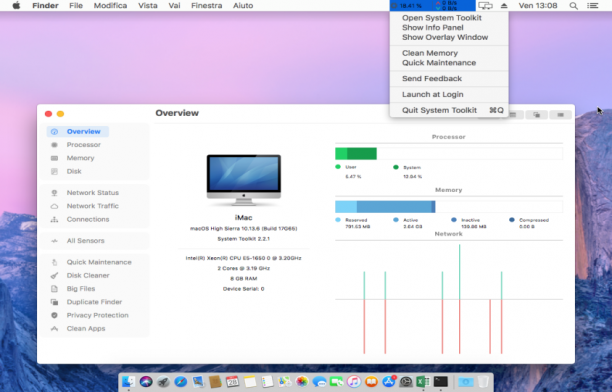Screen dimensions: 612x392
Task: Choose Show Info Panel in the menu
Action: coord(432,28)
